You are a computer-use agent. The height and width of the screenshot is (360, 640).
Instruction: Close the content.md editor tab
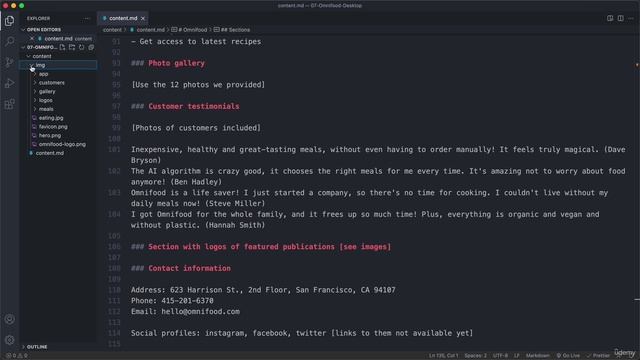pyautogui.click(x=143, y=18)
